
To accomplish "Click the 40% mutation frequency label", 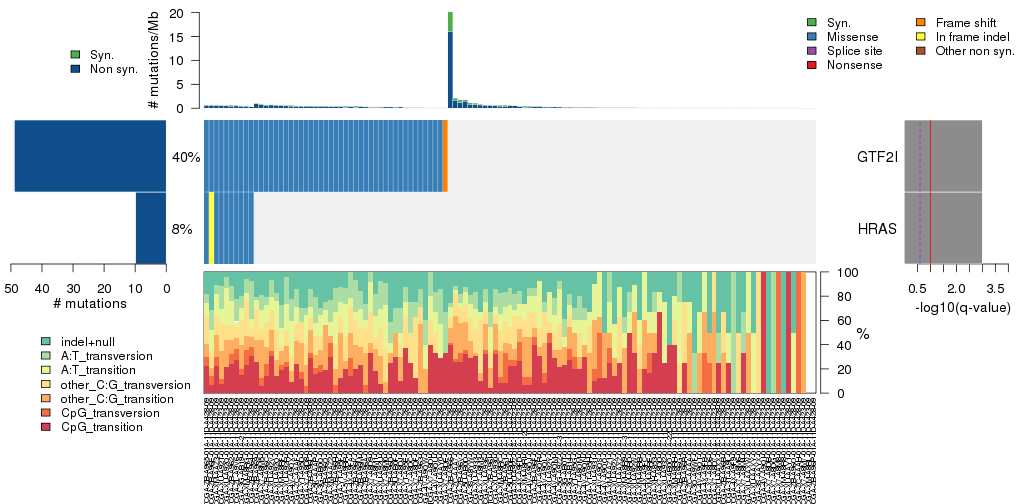I will [x=186, y=157].
